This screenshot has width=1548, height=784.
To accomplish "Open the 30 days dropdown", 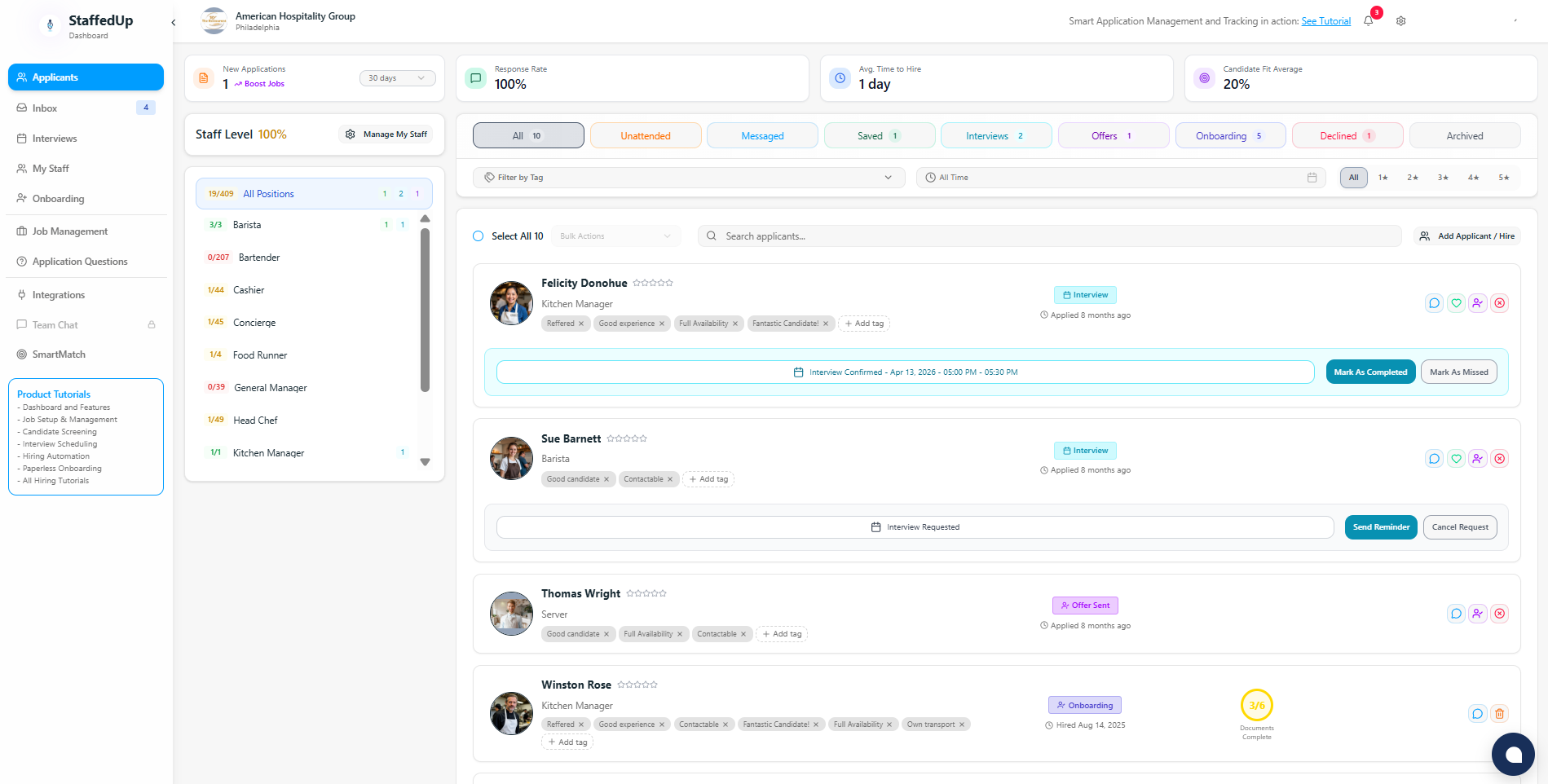I will click(397, 78).
